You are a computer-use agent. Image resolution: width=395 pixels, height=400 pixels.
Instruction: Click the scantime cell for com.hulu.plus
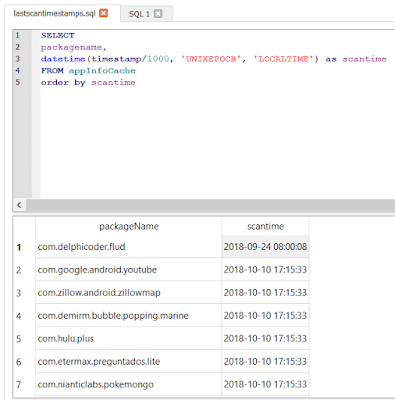tap(265, 339)
